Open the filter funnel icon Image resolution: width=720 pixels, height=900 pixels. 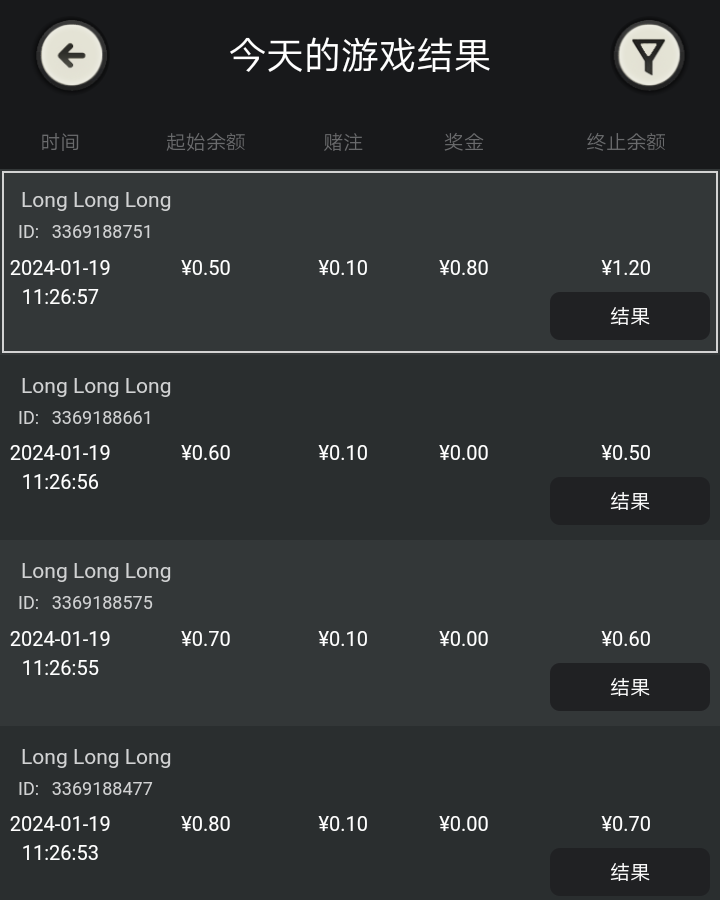tap(648, 55)
